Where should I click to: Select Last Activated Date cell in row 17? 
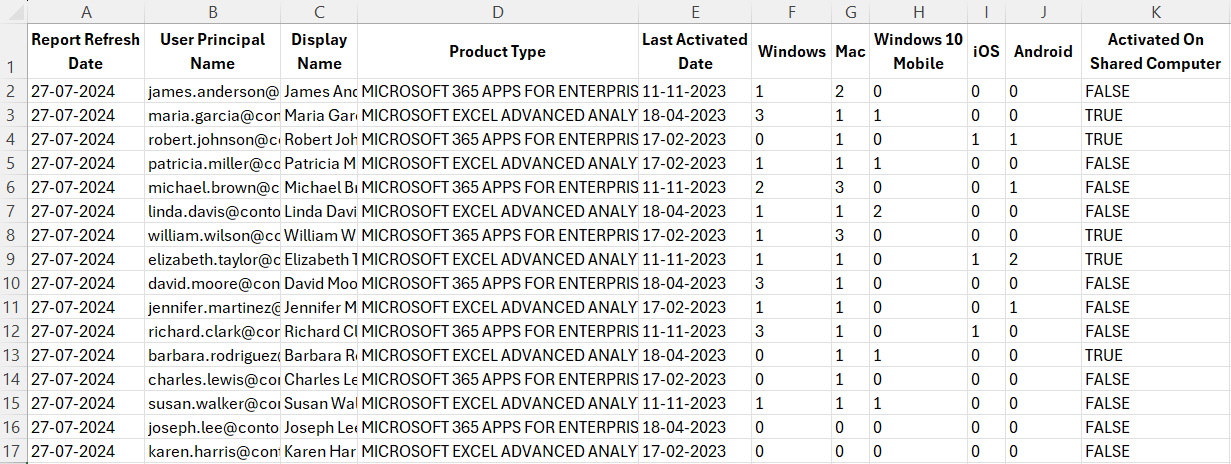click(x=695, y=451)
